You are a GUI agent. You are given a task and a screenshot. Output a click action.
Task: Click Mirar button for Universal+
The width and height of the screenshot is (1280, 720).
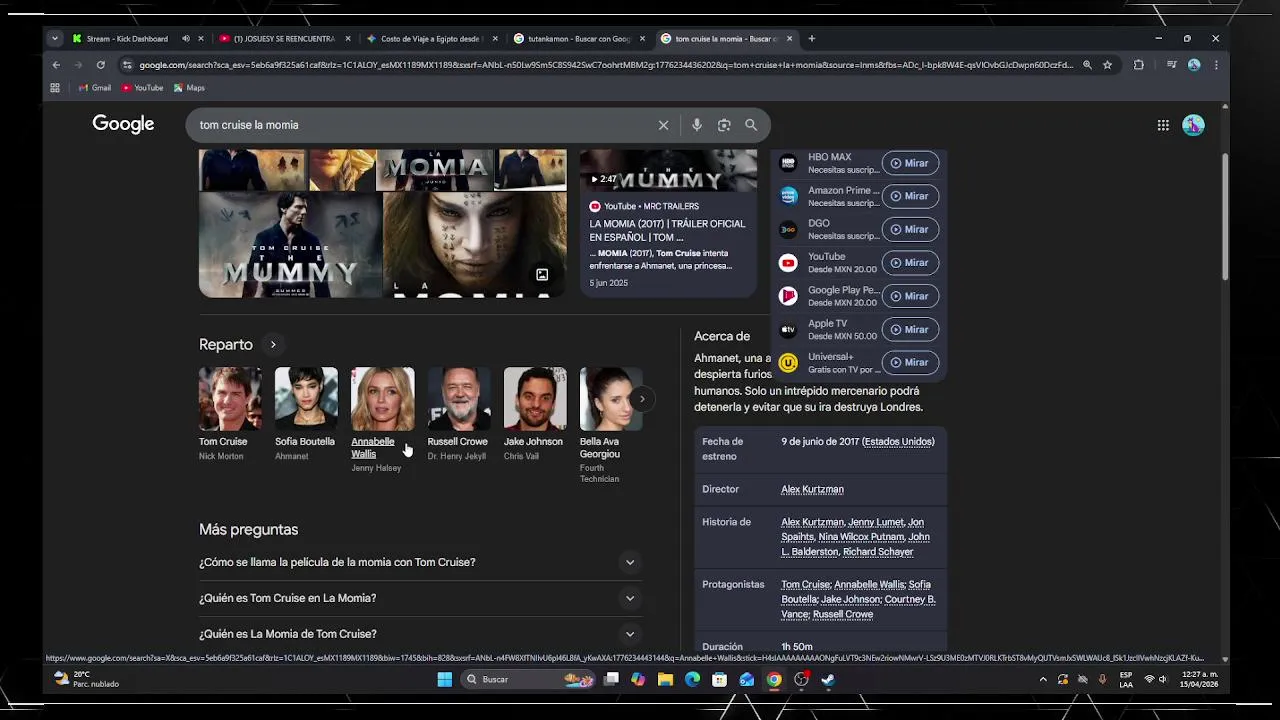[910, 362]
